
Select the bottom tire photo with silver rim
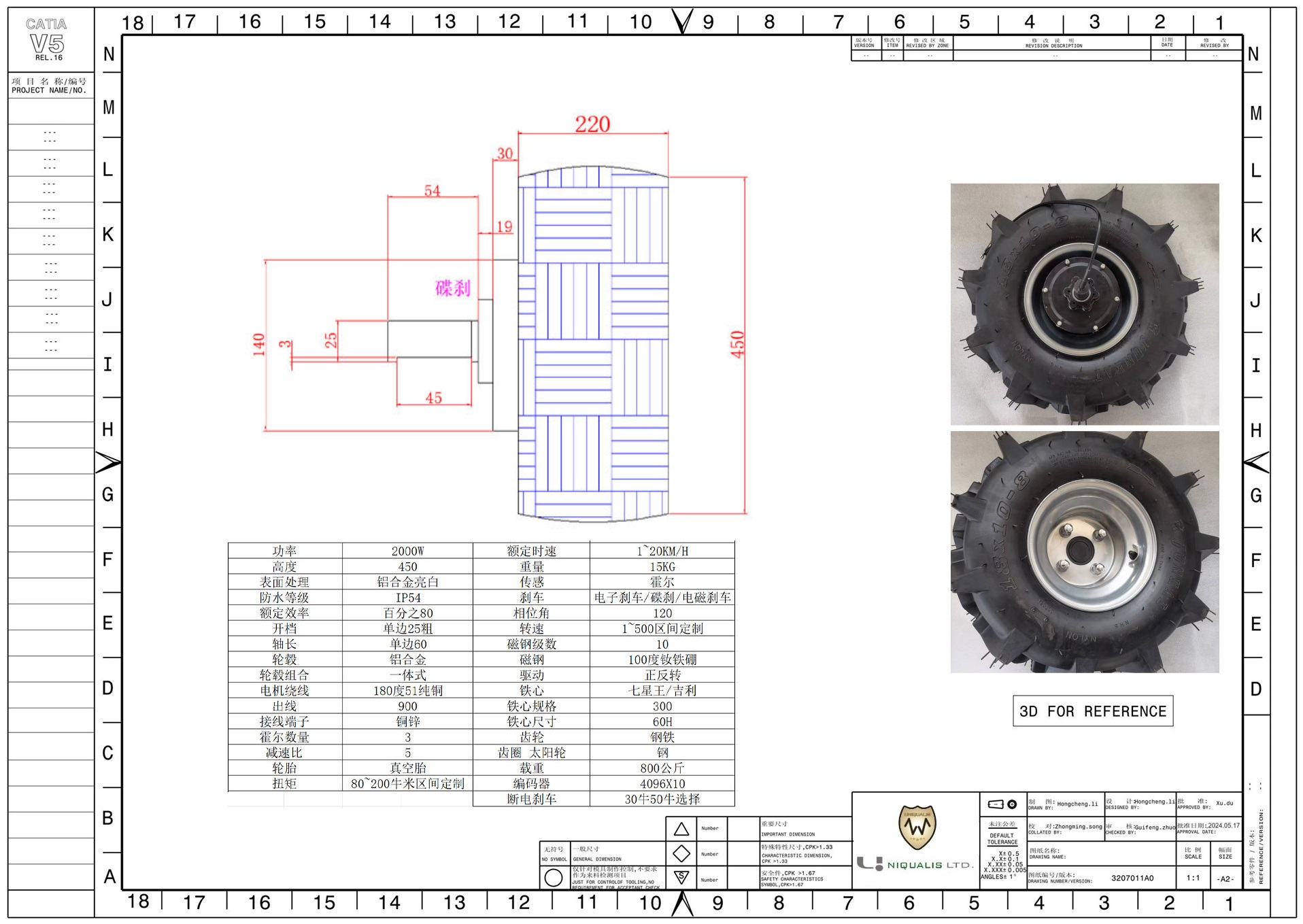pos(1084,551)
